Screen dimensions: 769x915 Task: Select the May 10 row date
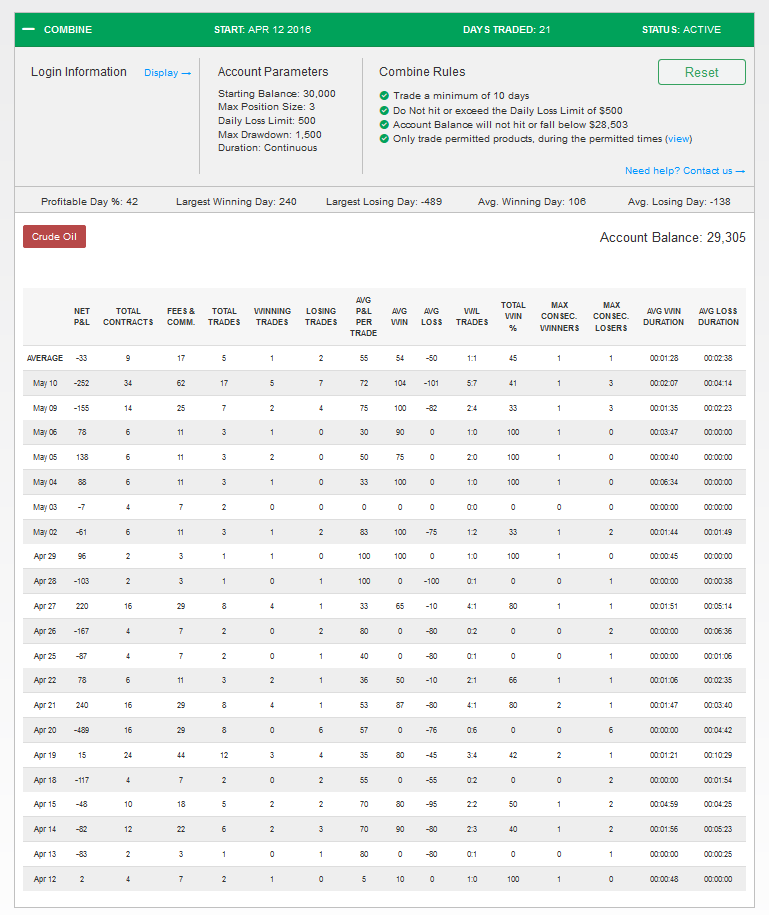[x=45, y=383]
